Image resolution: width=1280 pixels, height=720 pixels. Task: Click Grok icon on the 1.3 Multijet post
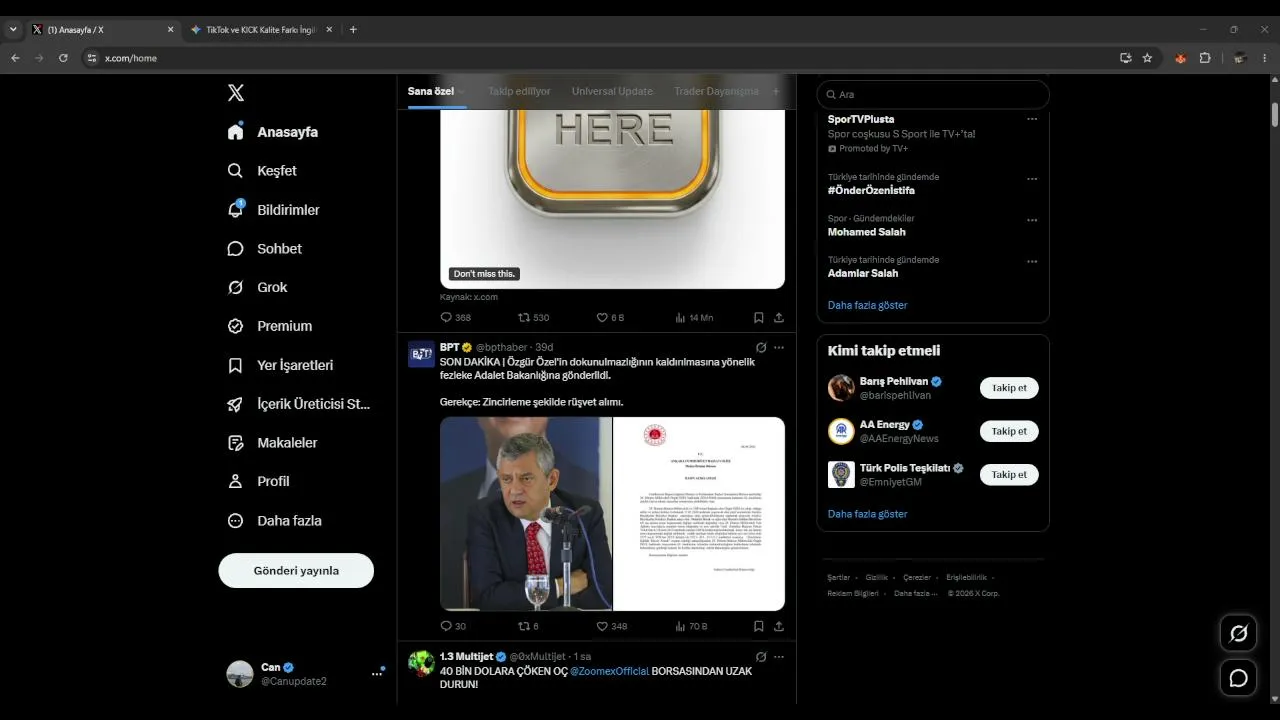761,657
